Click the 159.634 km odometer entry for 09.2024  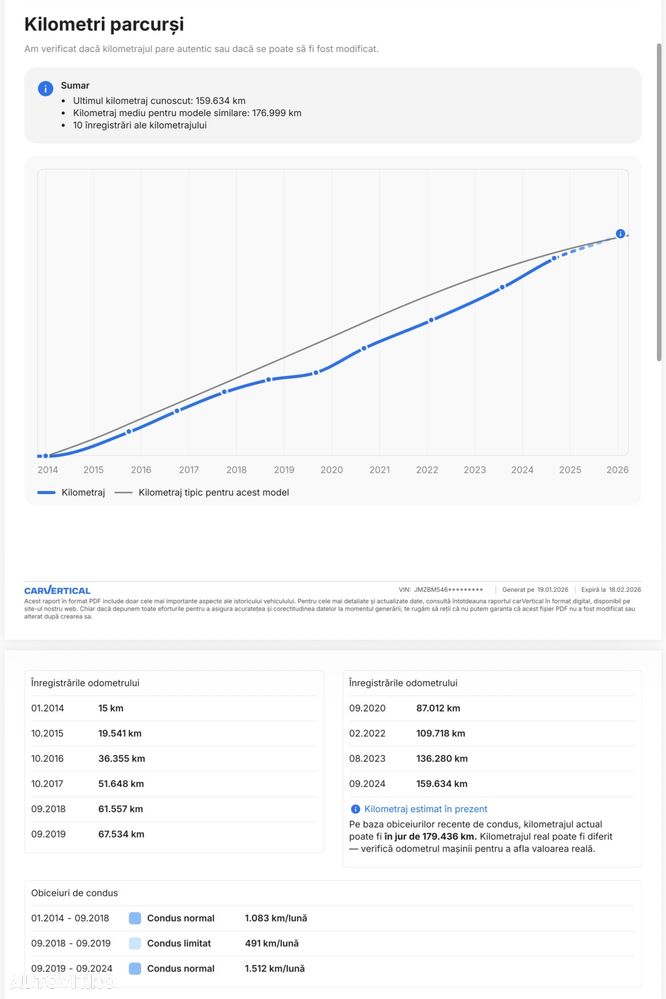442,784
